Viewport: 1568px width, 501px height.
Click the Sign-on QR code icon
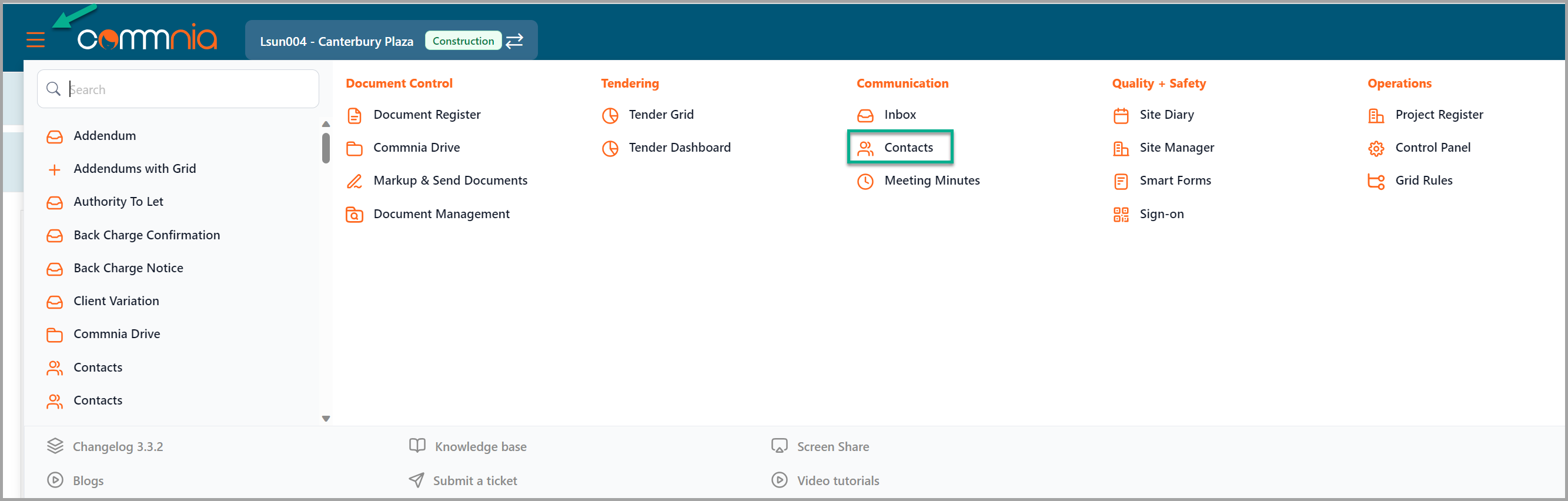[1121, 214]
